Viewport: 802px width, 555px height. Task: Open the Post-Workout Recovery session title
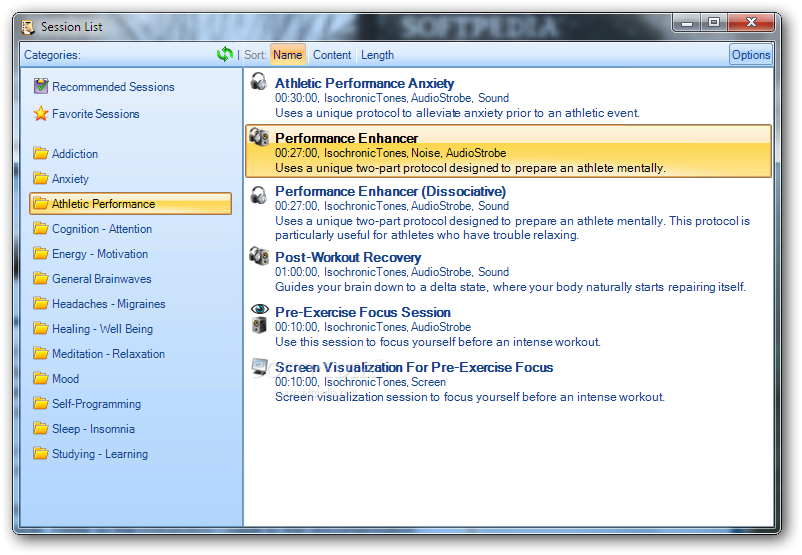coord(348,257)
